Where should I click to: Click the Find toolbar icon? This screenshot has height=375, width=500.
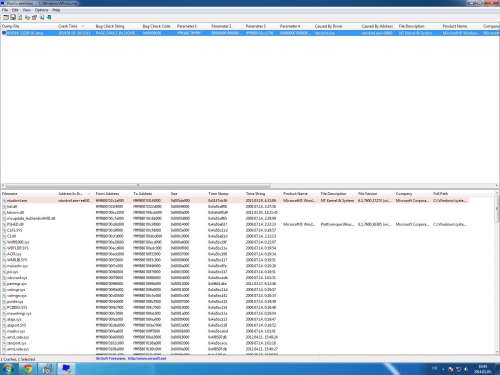point(42,17)
